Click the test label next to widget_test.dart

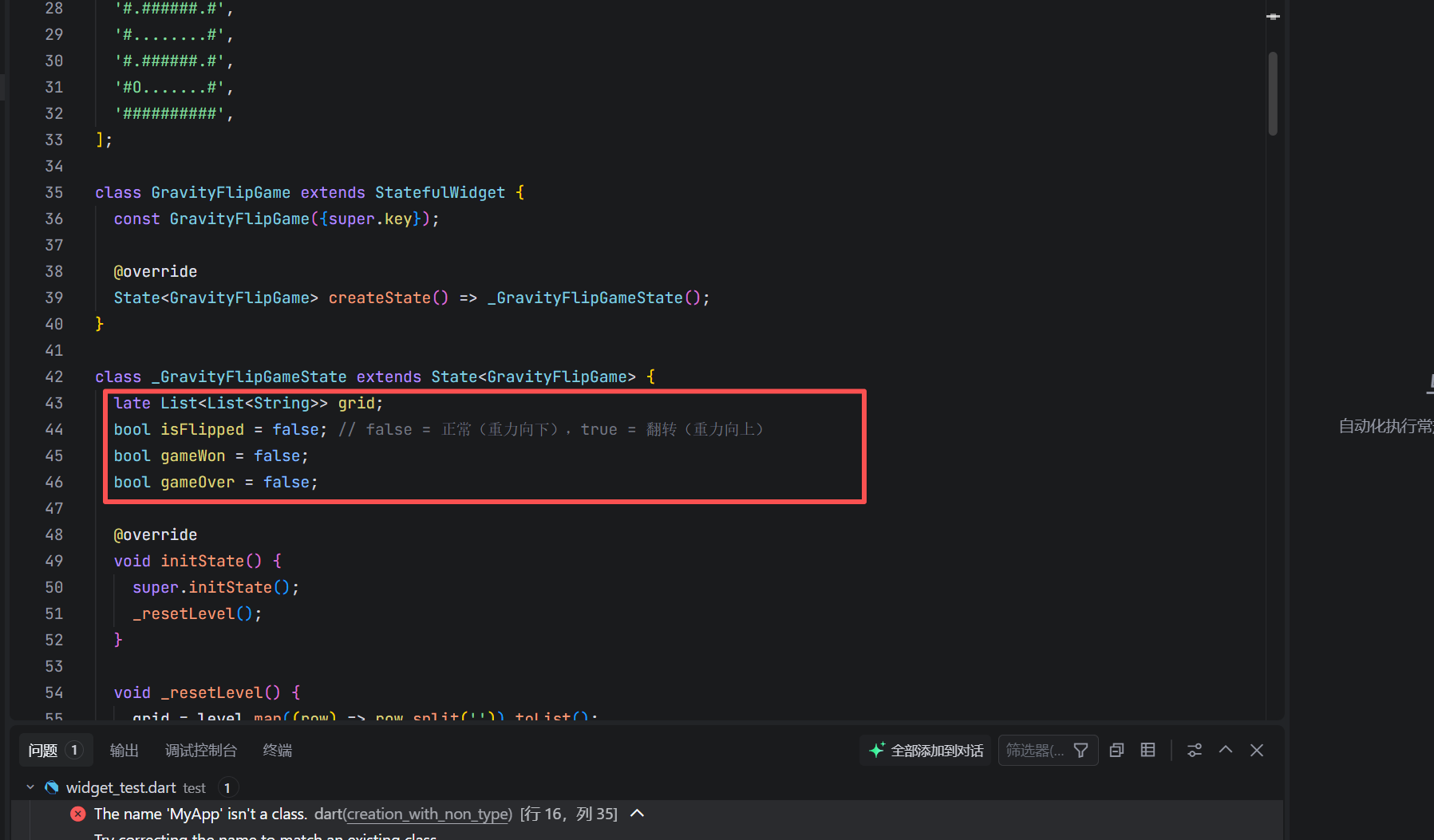tap(194, 788)
